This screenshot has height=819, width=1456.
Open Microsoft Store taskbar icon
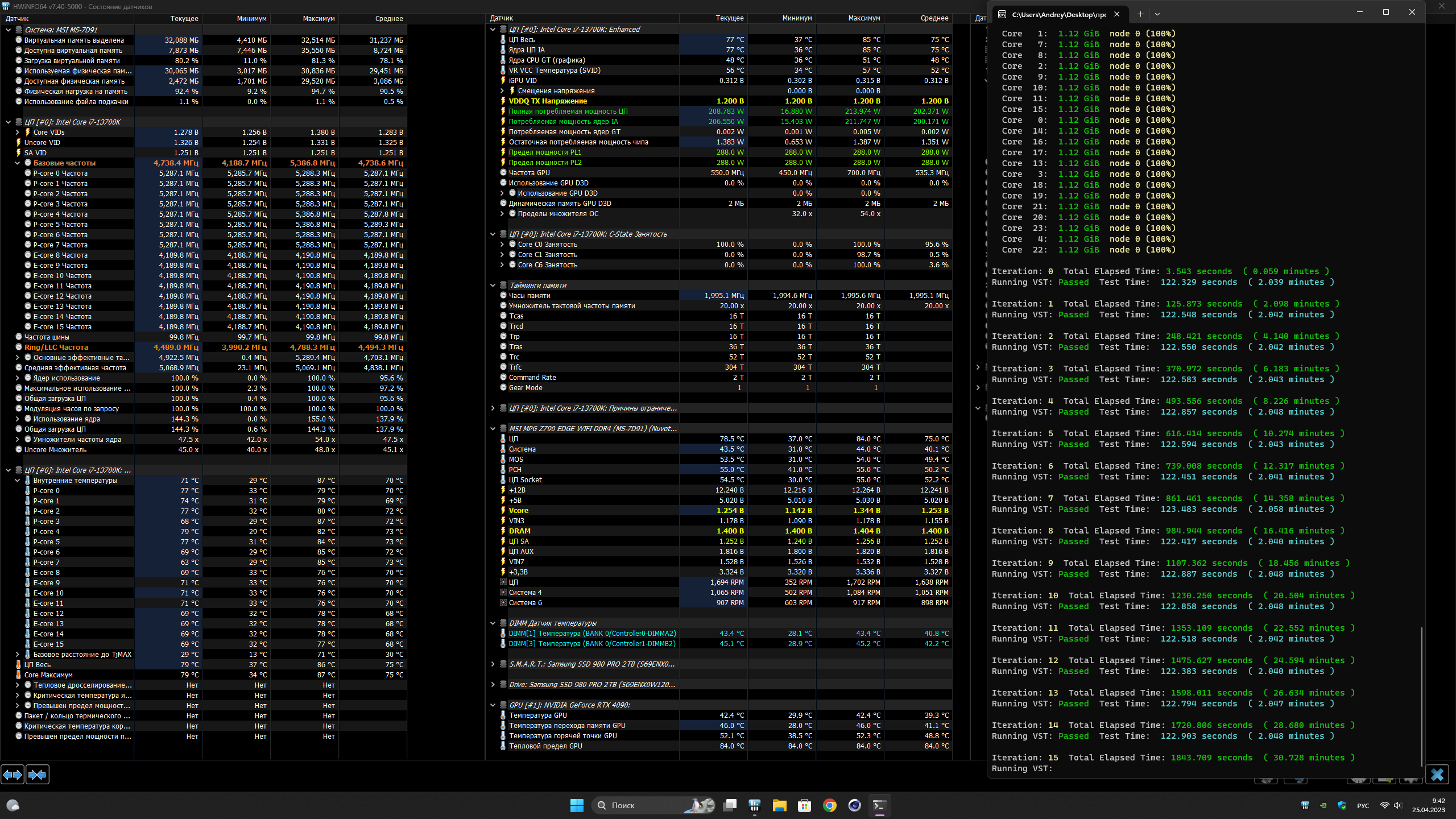pyautogui.click(x=804, y=805)
